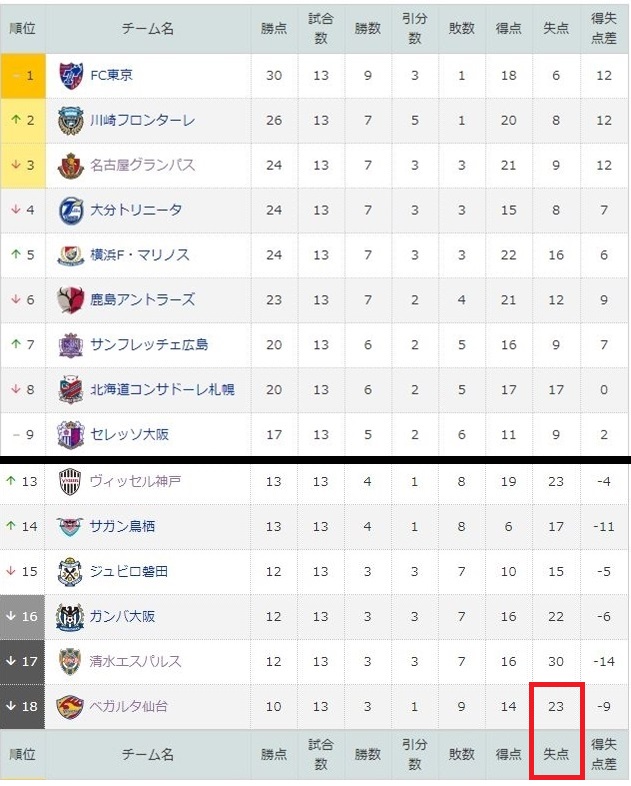Open the 横浜F・マリノス team link
631x786 pixels.
[142, 255]
